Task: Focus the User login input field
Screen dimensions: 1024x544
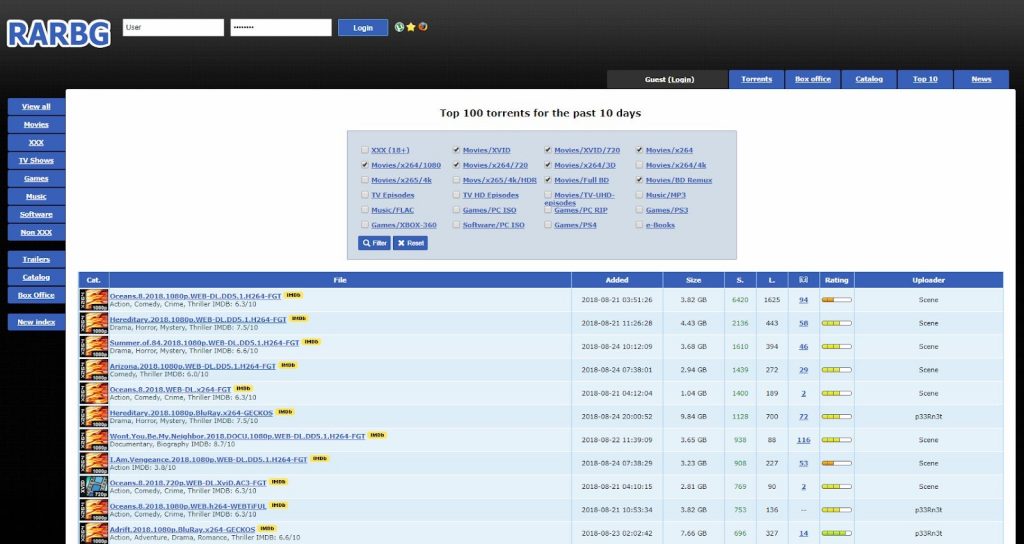Action: pyautogui.click(x=173, y=28)
